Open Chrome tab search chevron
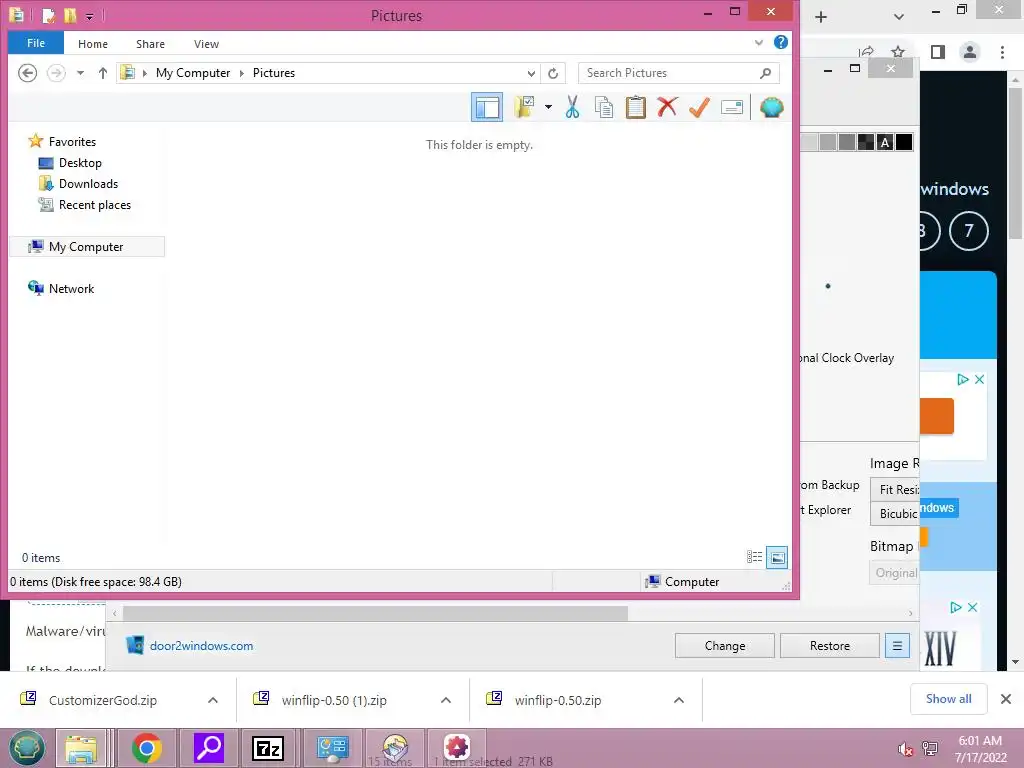The image size is (1024, 768). point(899,17)
